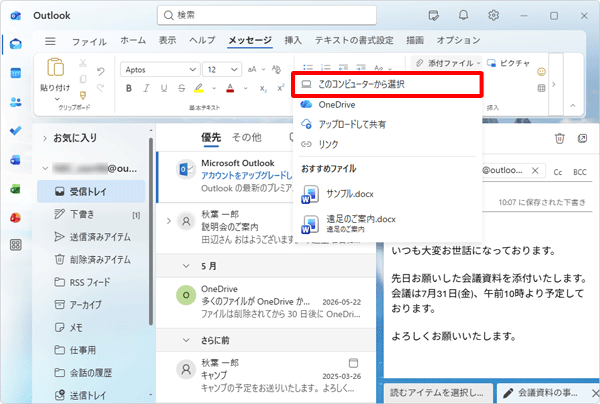600x404 pixels.
Task: Open the font size 12 dropdown
Action: [222, 70]
